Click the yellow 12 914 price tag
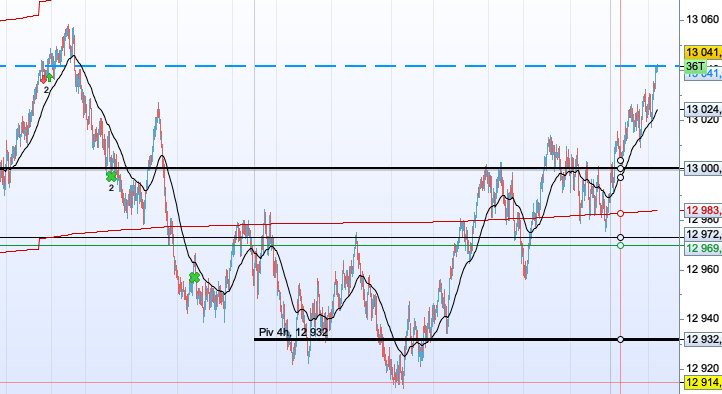The width and height of the screenshot is (722, 394). 703,382
